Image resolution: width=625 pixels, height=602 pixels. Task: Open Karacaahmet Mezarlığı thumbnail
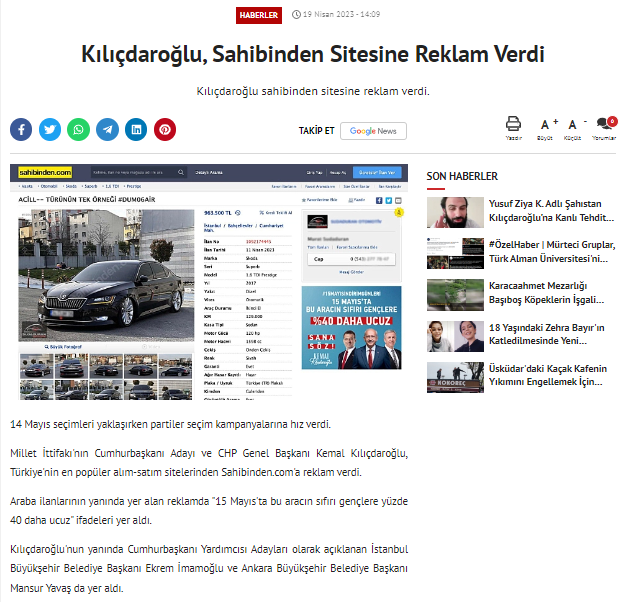(x=455, y=295)
